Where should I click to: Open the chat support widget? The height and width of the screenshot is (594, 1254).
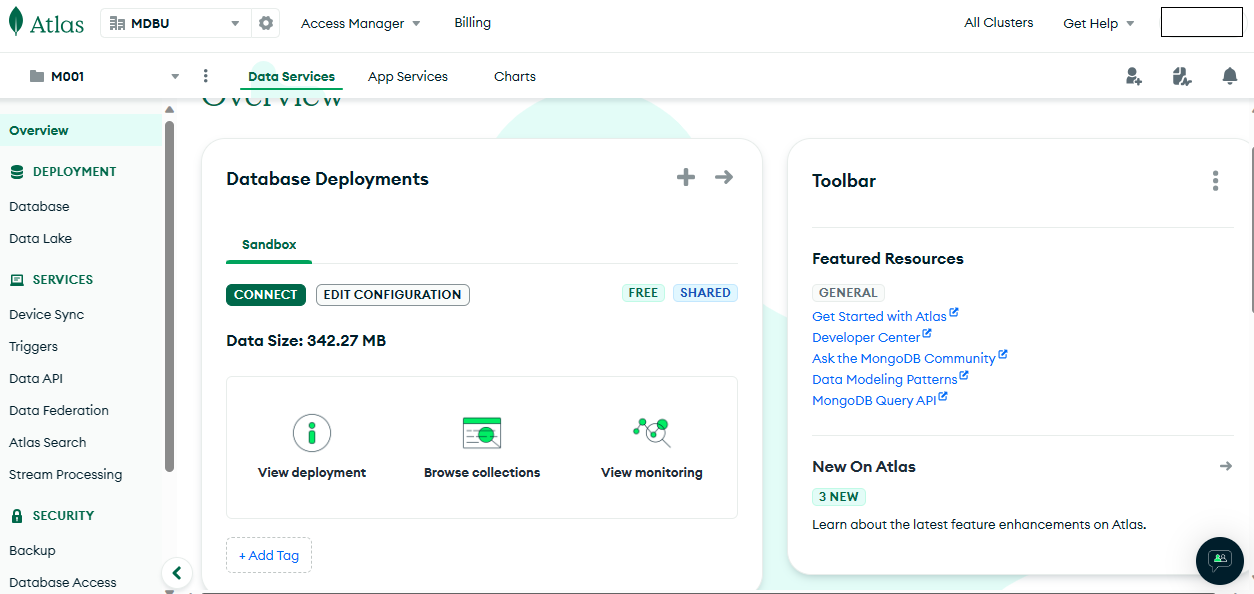(x=1220, y=560)
